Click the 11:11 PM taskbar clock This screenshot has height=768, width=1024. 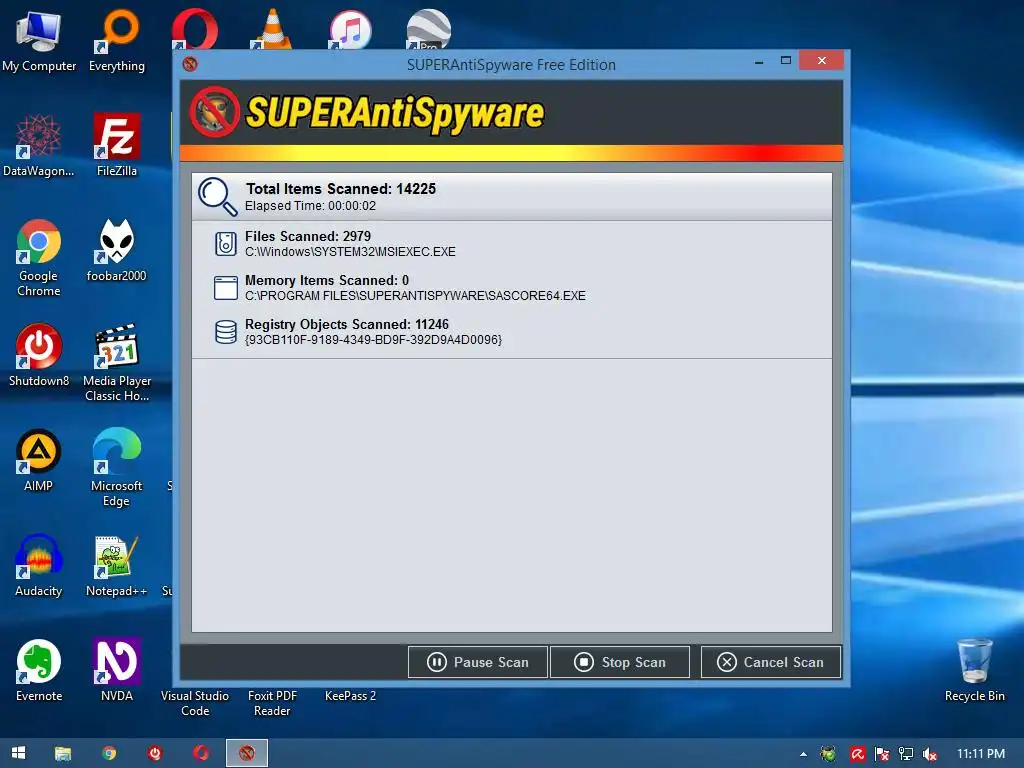tap(980, 754)
